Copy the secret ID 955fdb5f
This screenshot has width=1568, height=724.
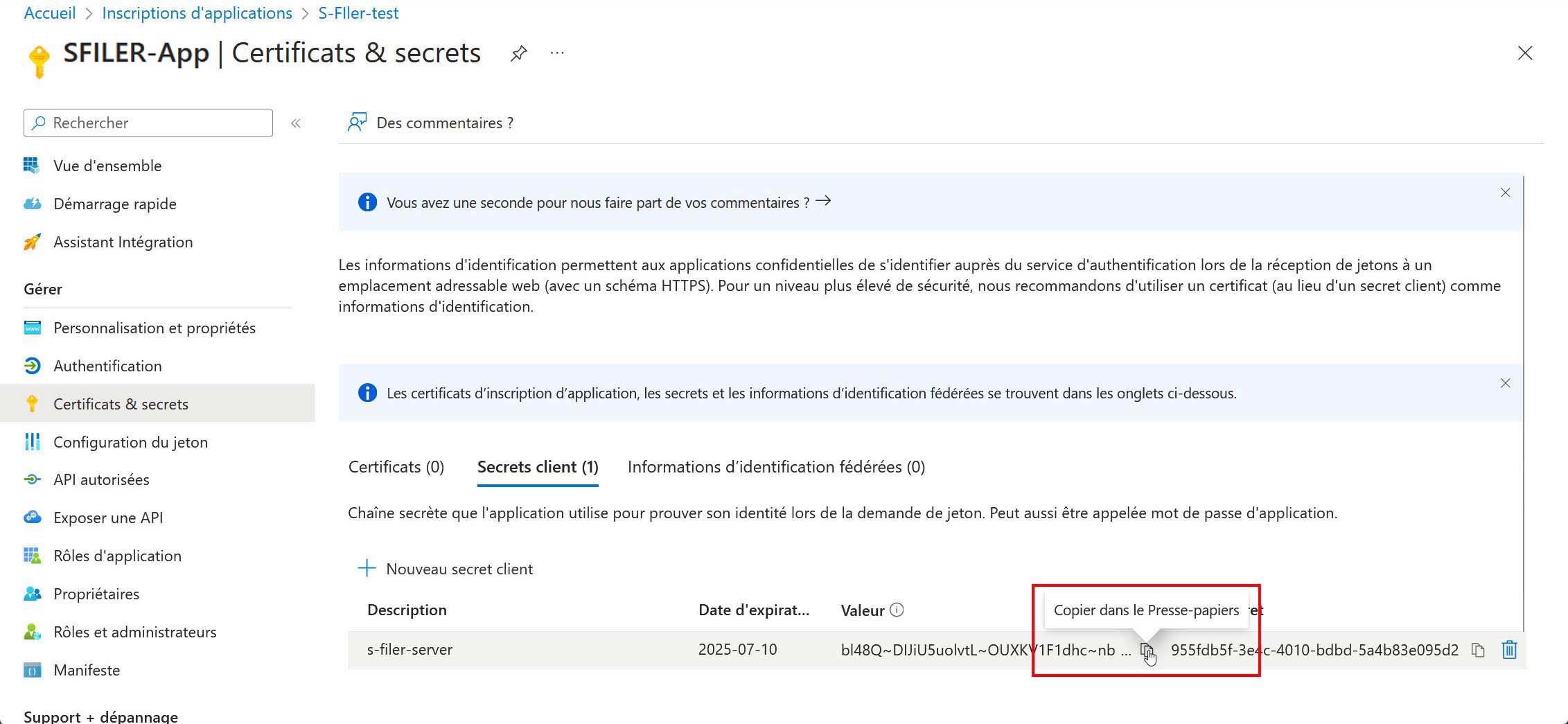(x=1478, y=650)
